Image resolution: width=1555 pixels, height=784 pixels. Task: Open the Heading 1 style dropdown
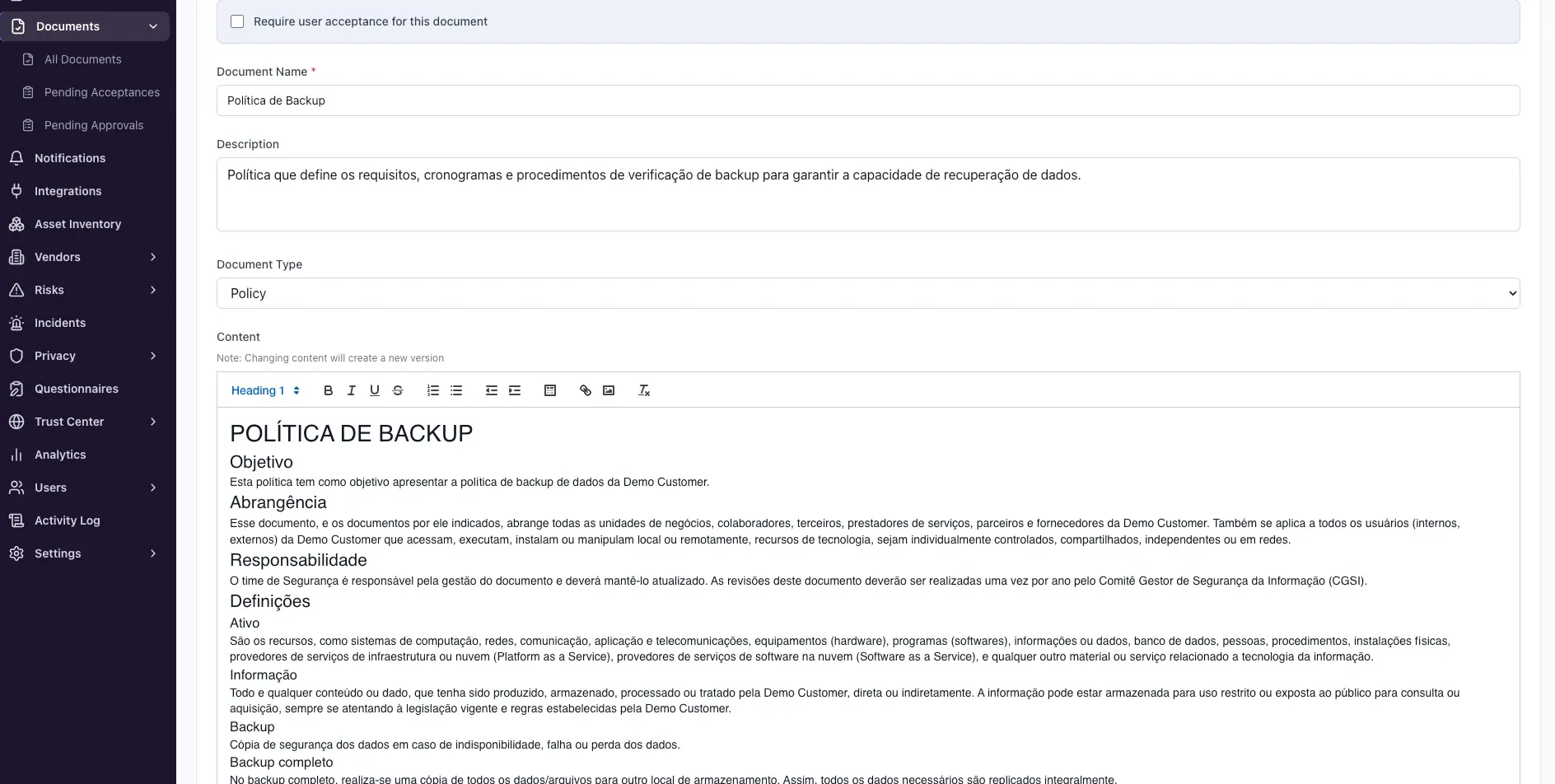point(265,390)
